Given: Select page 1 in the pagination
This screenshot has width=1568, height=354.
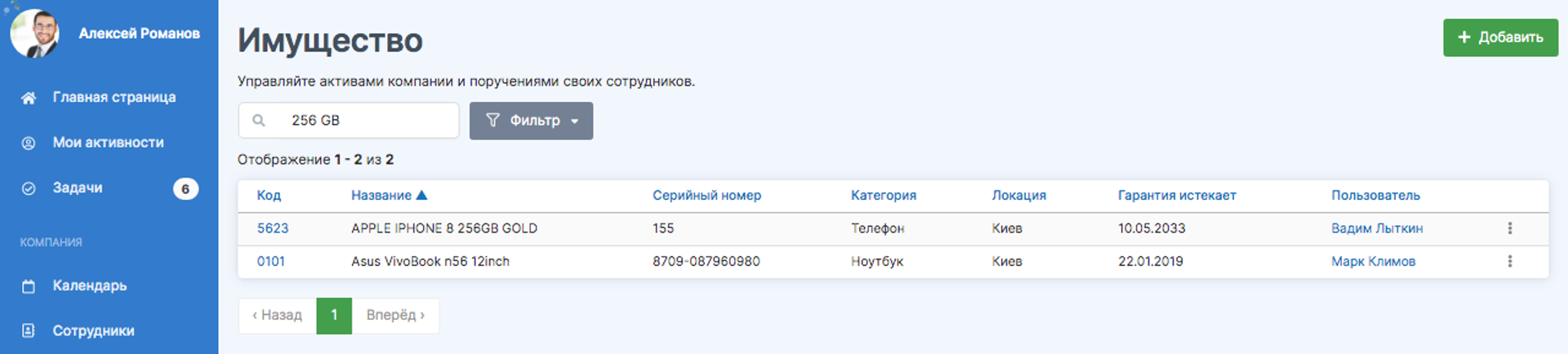Looking at the screenshot, I should (334, 316).
